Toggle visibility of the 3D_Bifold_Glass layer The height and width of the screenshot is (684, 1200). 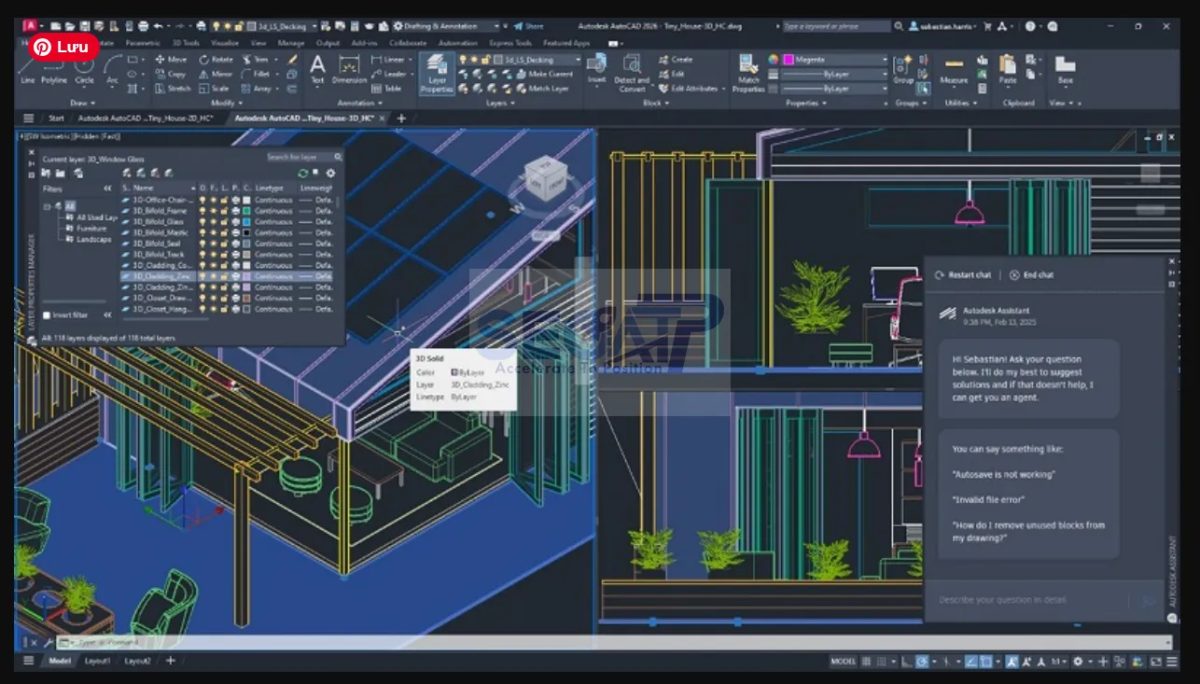[203, 222]
